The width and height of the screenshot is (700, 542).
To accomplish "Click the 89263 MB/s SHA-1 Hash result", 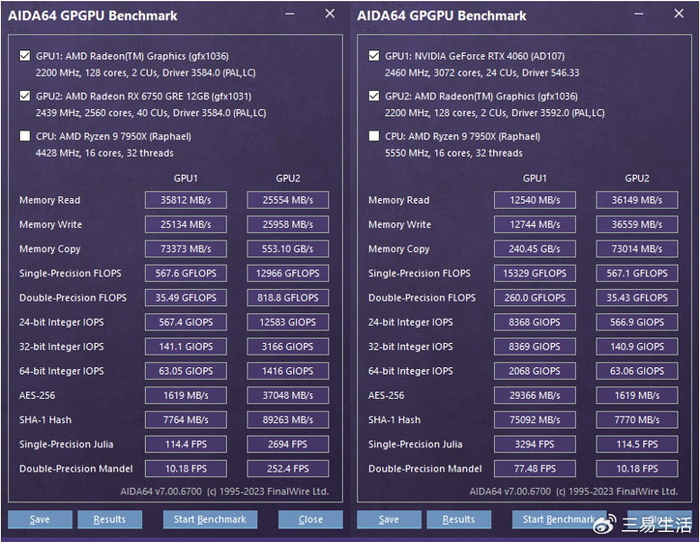I will 287,420.
